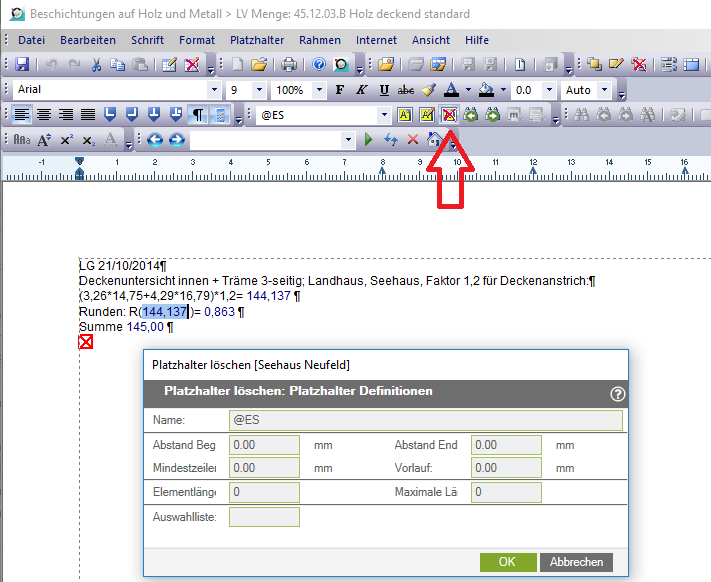Click the Abbrechen button

pos(577,562)
